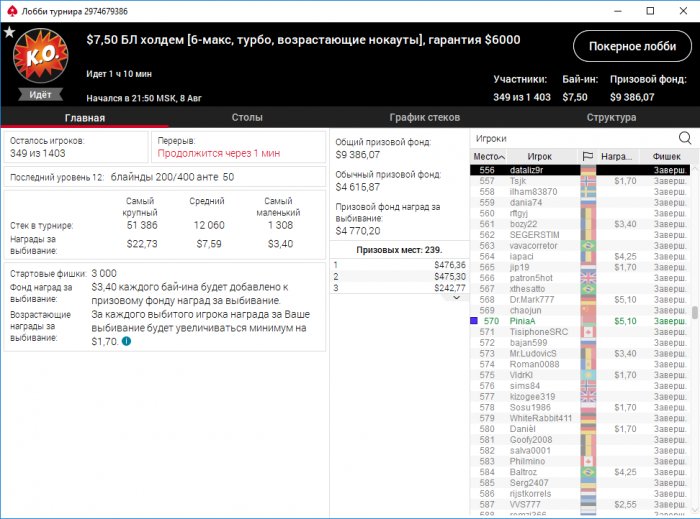Select player row sims84

click(x=580, y=386)
